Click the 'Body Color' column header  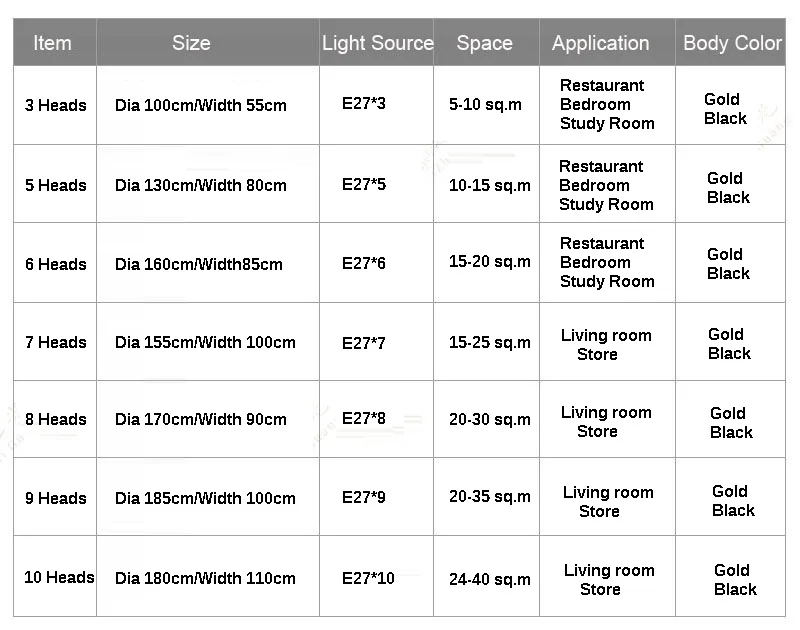731,42
